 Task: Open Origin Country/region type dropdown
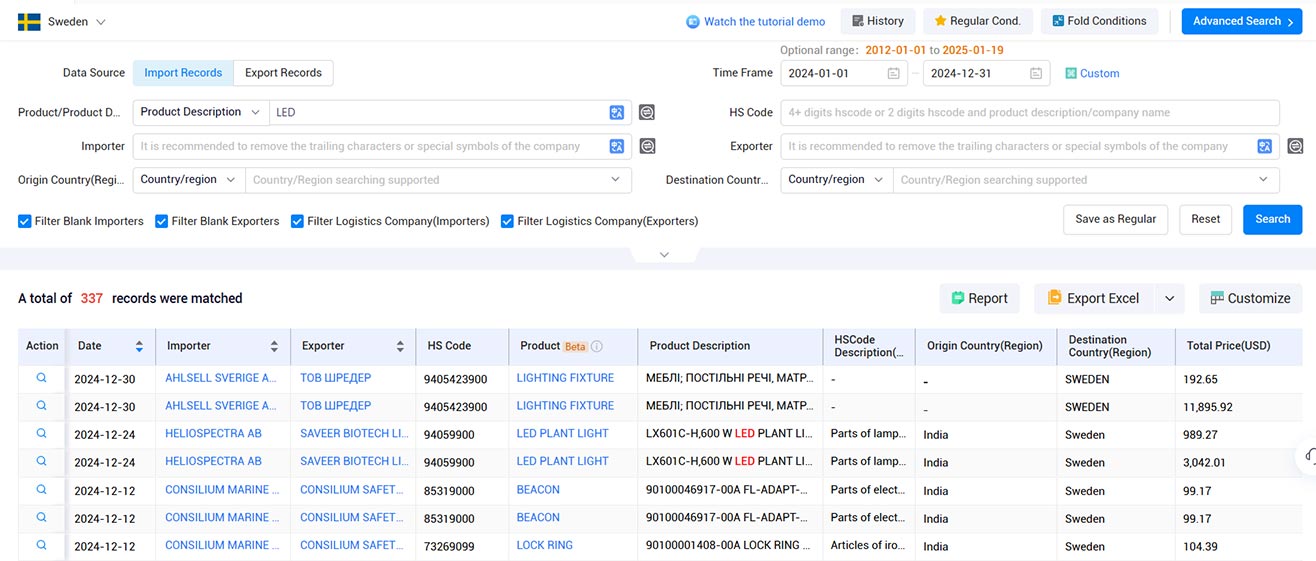click(189, 180)
